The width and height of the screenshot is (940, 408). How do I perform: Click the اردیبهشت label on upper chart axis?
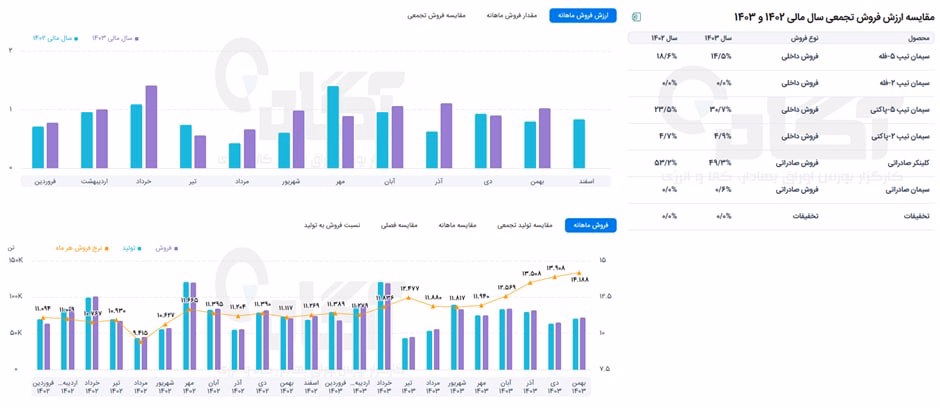click(95, 180)
